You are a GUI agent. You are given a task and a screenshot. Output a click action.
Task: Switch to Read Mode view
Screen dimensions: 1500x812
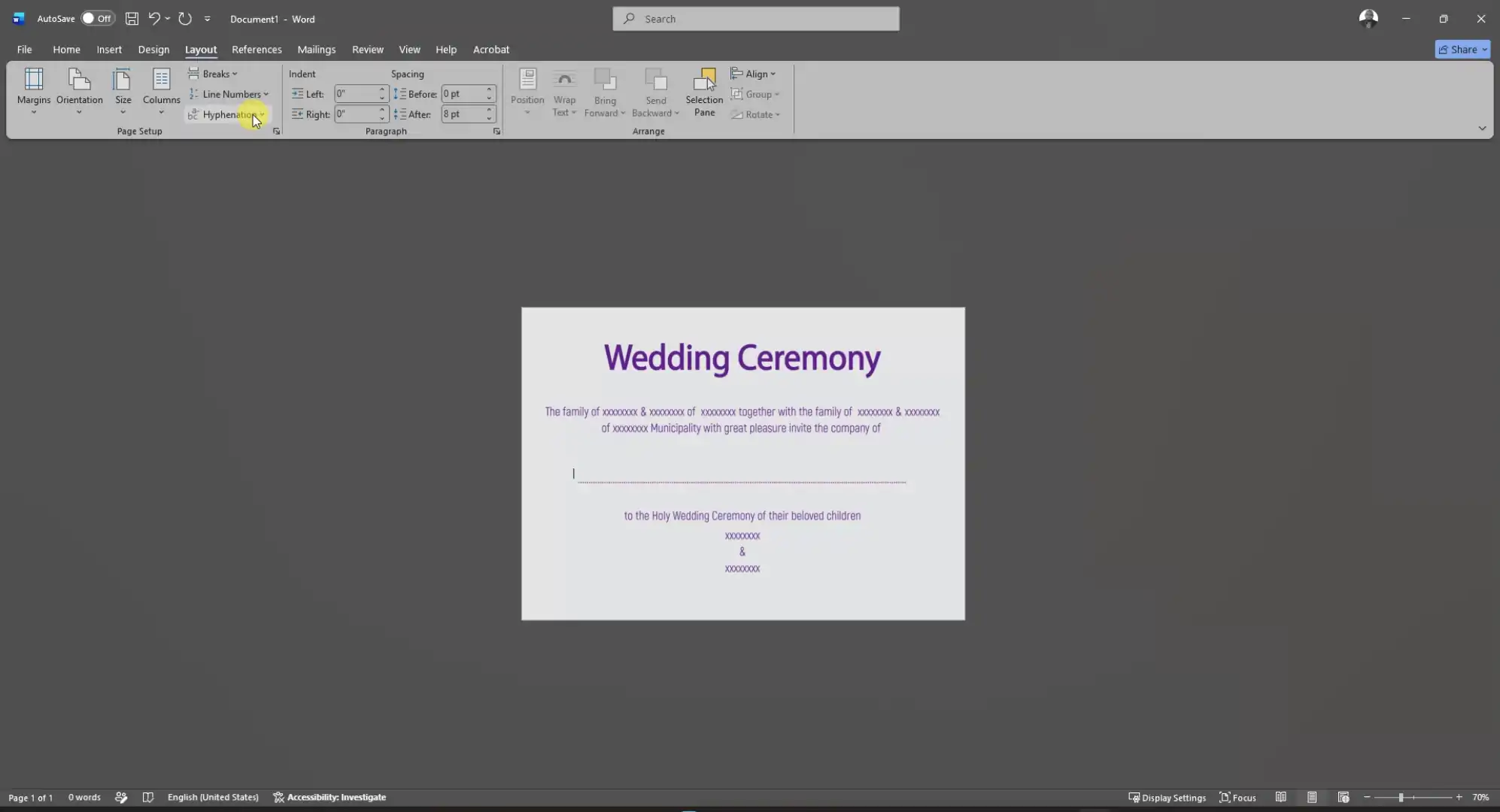point(1281,798)
